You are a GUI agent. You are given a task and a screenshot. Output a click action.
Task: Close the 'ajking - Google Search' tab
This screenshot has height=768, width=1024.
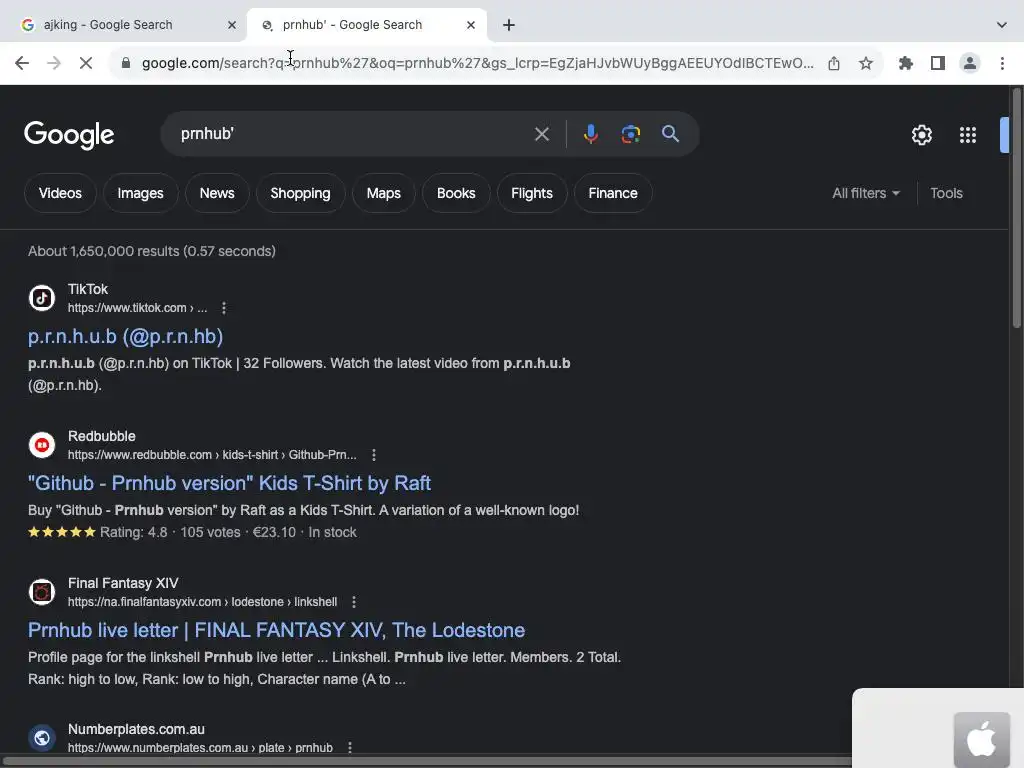(x=232, y=25)
